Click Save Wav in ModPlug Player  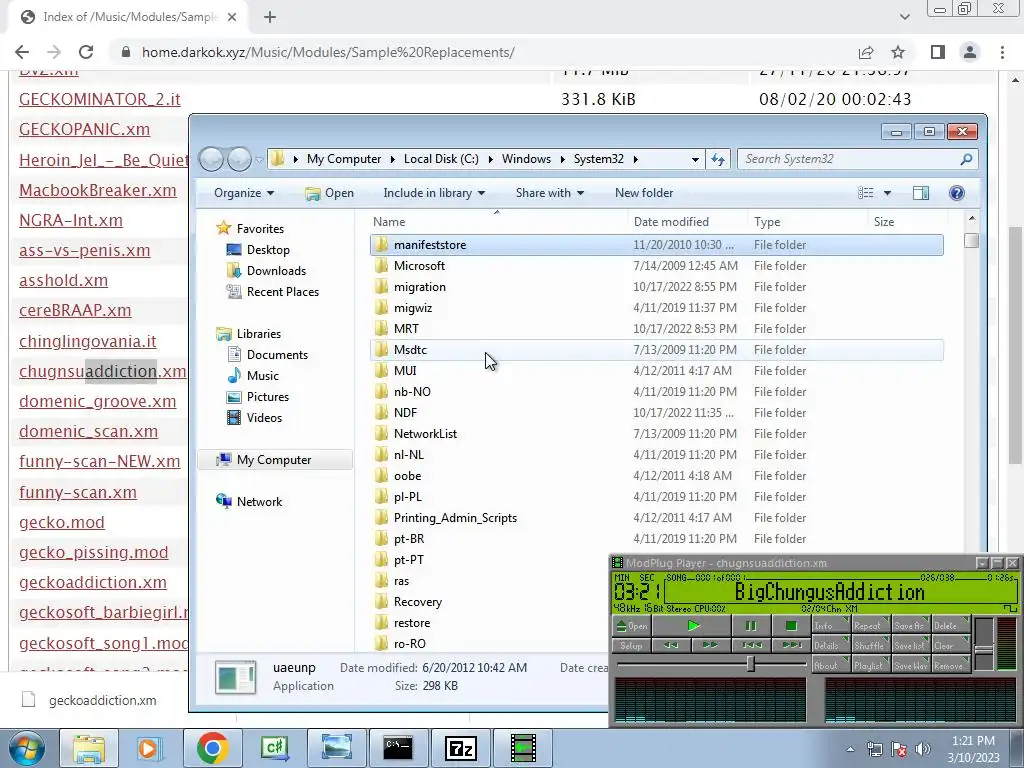point(910,665)
